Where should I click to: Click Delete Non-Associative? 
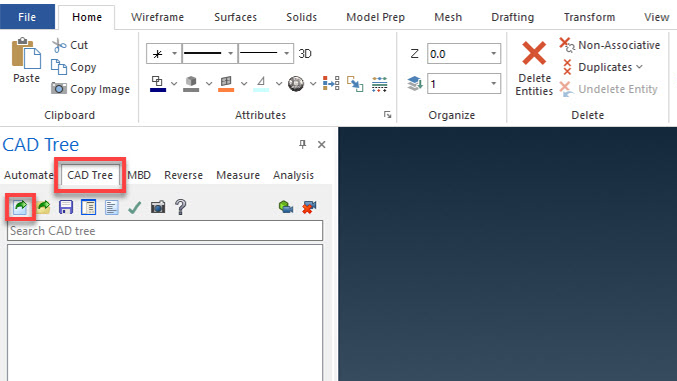[610, 45]
